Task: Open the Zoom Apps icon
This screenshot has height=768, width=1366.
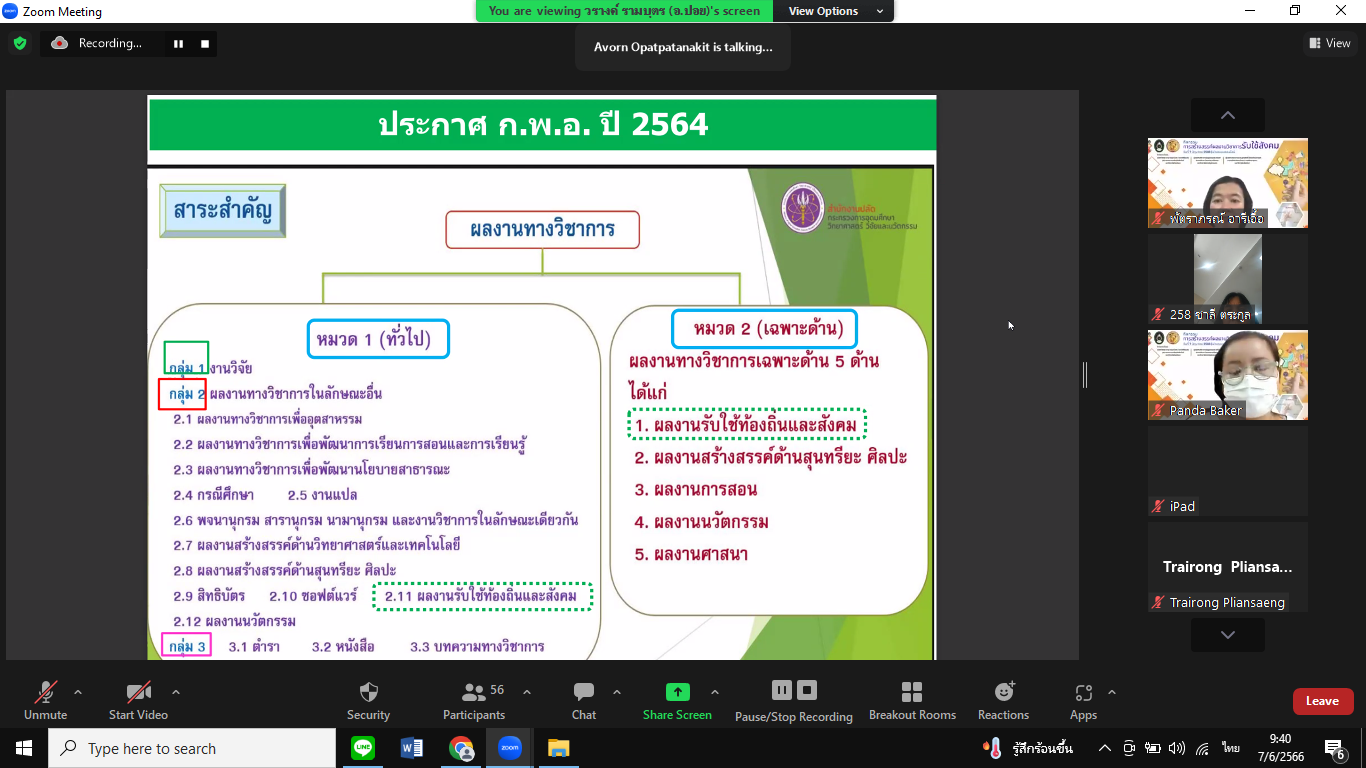Action: (x=1083, y=693)
